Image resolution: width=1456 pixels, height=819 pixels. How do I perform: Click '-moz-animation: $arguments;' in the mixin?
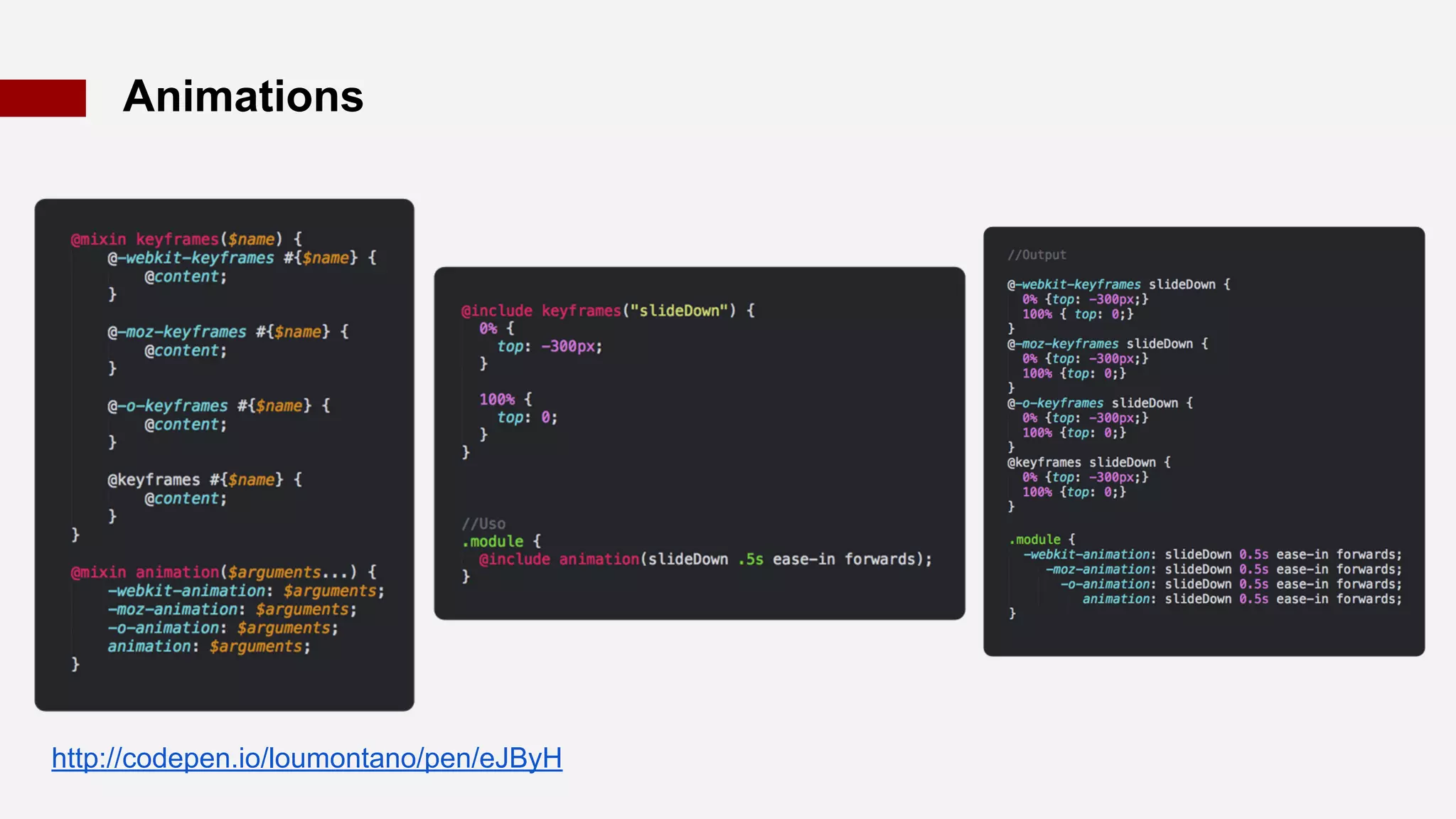[232, 609]
